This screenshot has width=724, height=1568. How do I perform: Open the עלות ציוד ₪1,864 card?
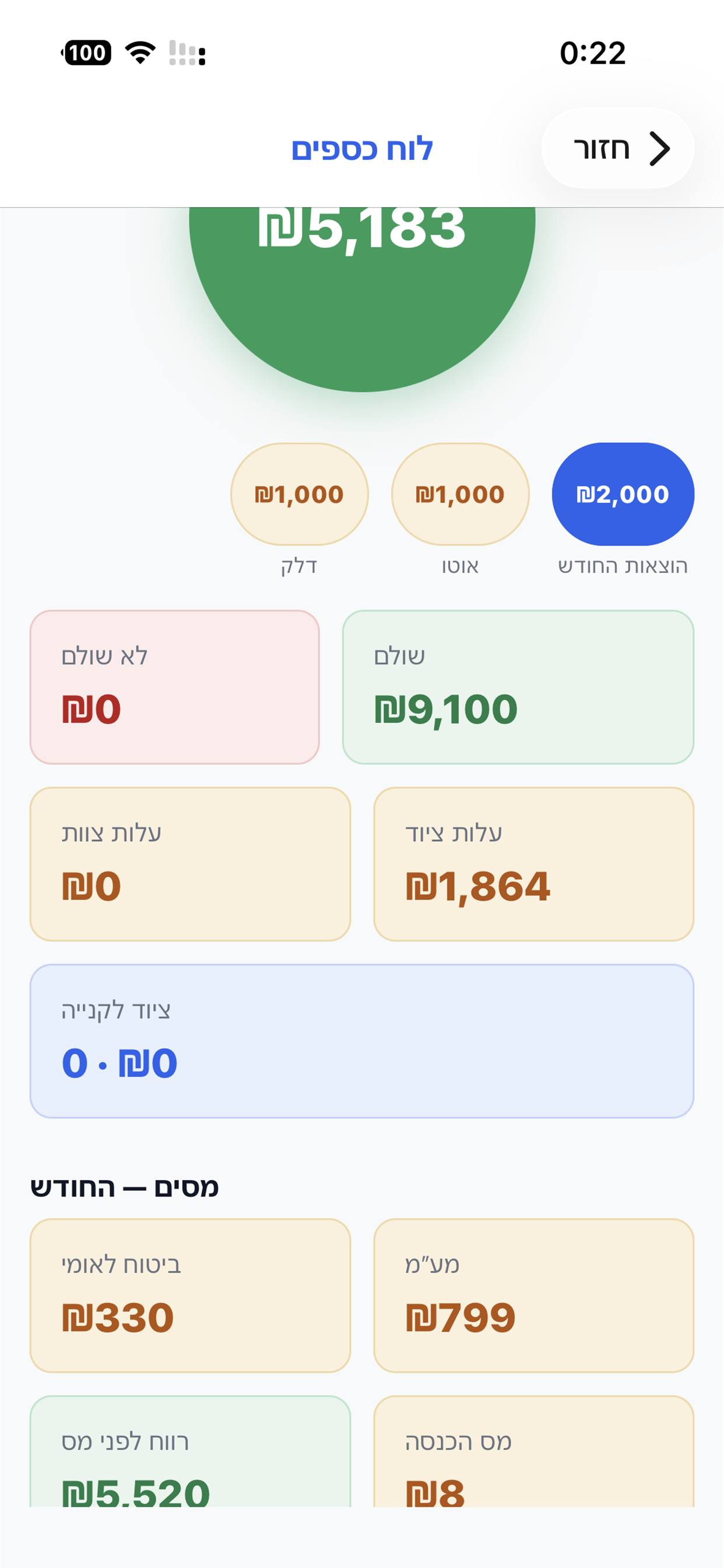(x=533, y=864)
